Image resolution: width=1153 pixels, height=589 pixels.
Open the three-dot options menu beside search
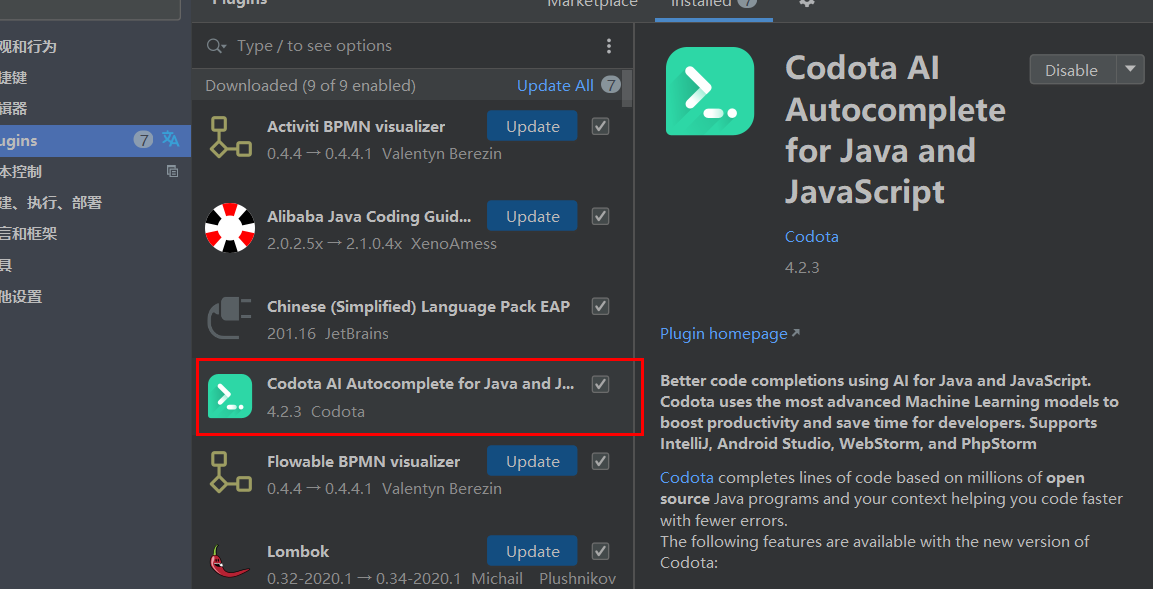609,46
